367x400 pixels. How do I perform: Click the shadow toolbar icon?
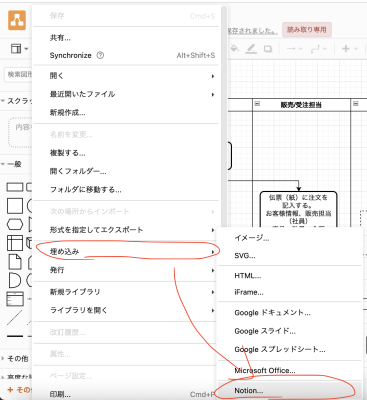(x=268, y=49)
